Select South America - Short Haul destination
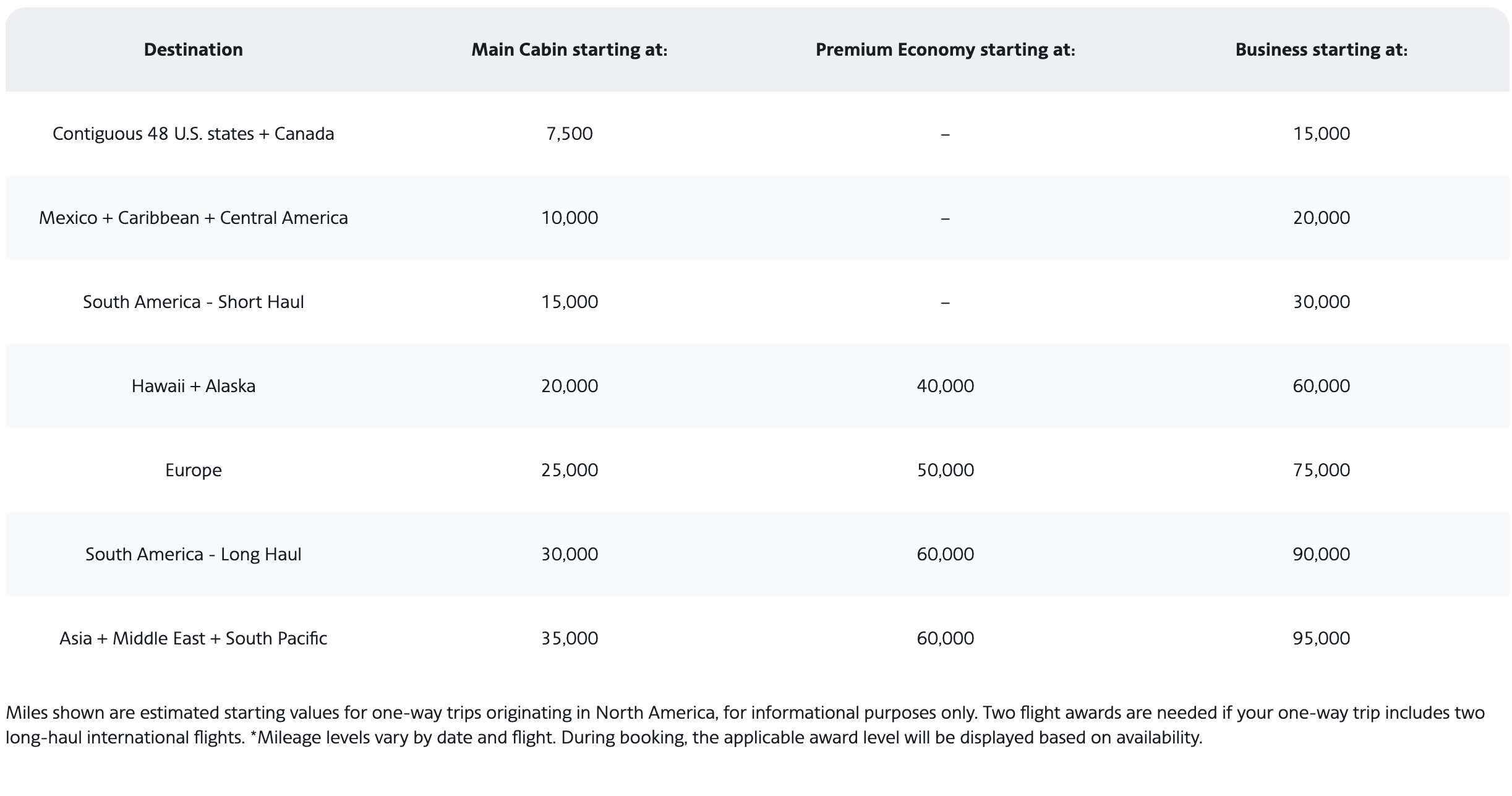This screenshot has width=1512, height=796. coord(193,302)
